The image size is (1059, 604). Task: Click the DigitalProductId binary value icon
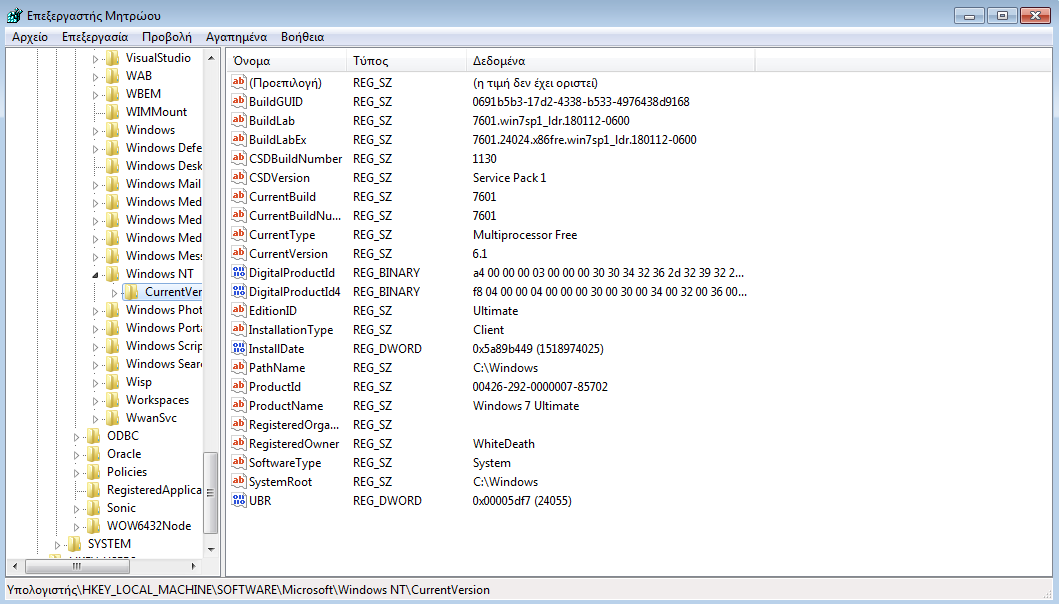pyautogui.click(x=238, y=272)
